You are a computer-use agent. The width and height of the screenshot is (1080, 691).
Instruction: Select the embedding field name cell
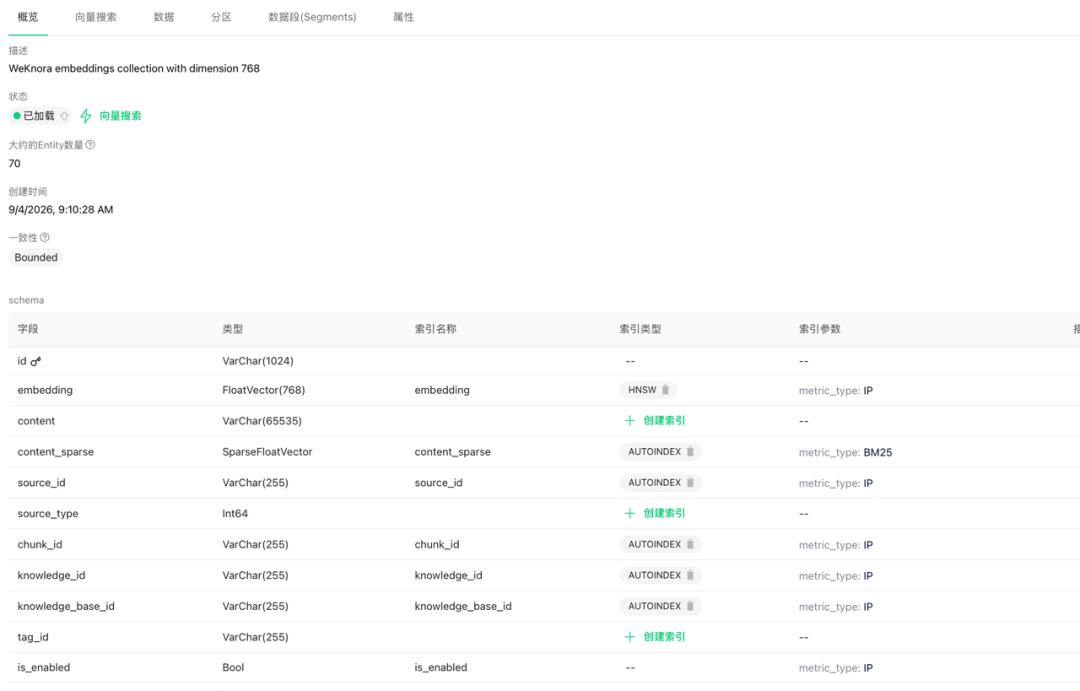(45, 390)
